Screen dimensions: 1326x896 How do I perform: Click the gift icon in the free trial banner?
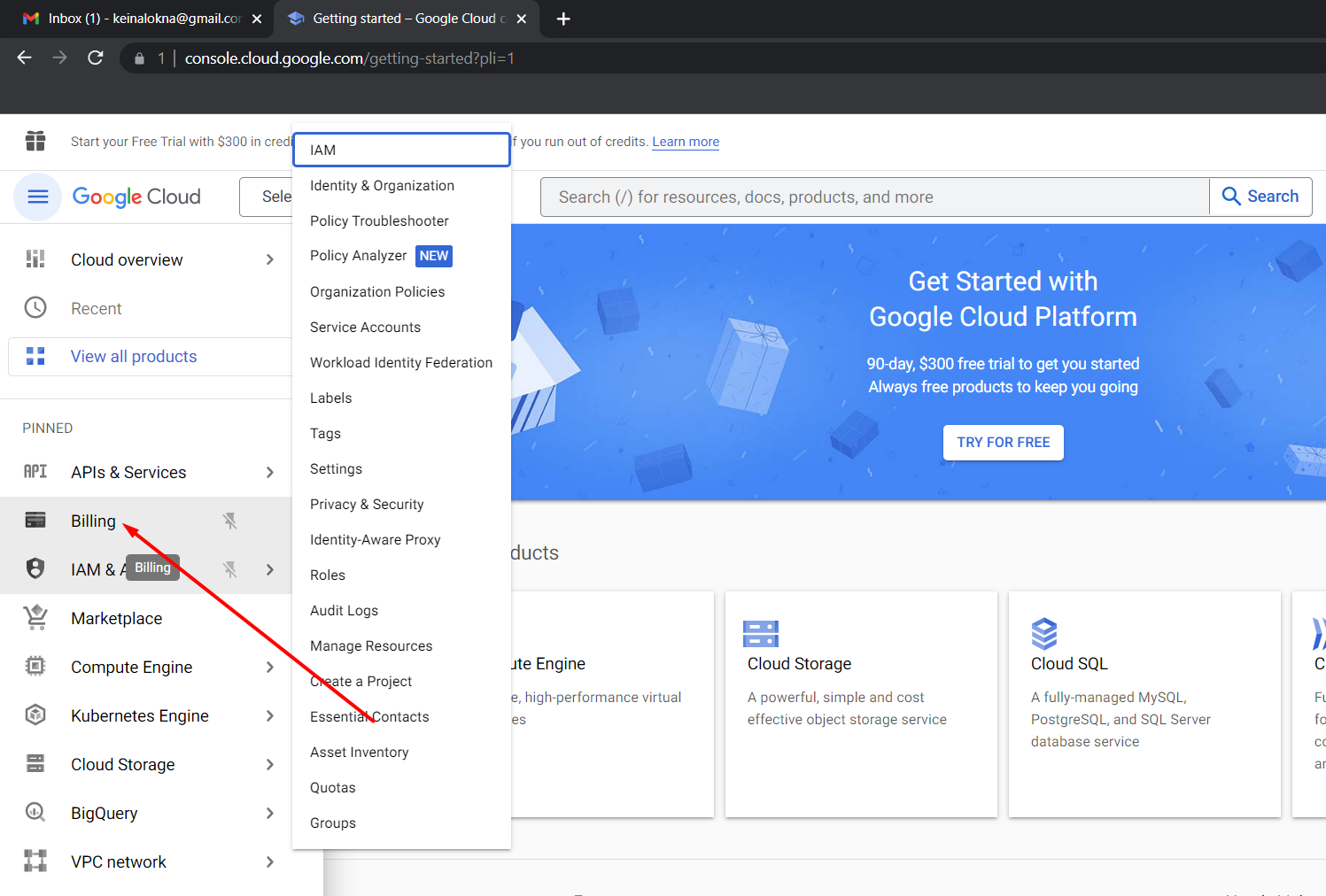click(35, 141)
